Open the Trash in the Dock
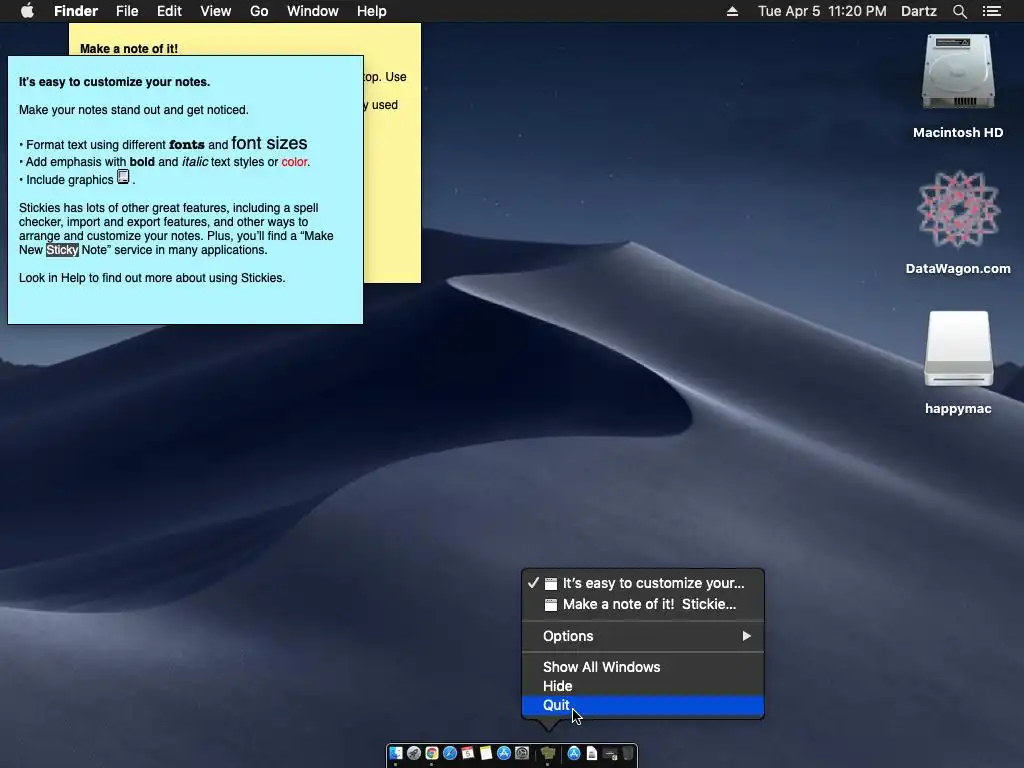Screen dimensions: 1024x768 (628, 754)
